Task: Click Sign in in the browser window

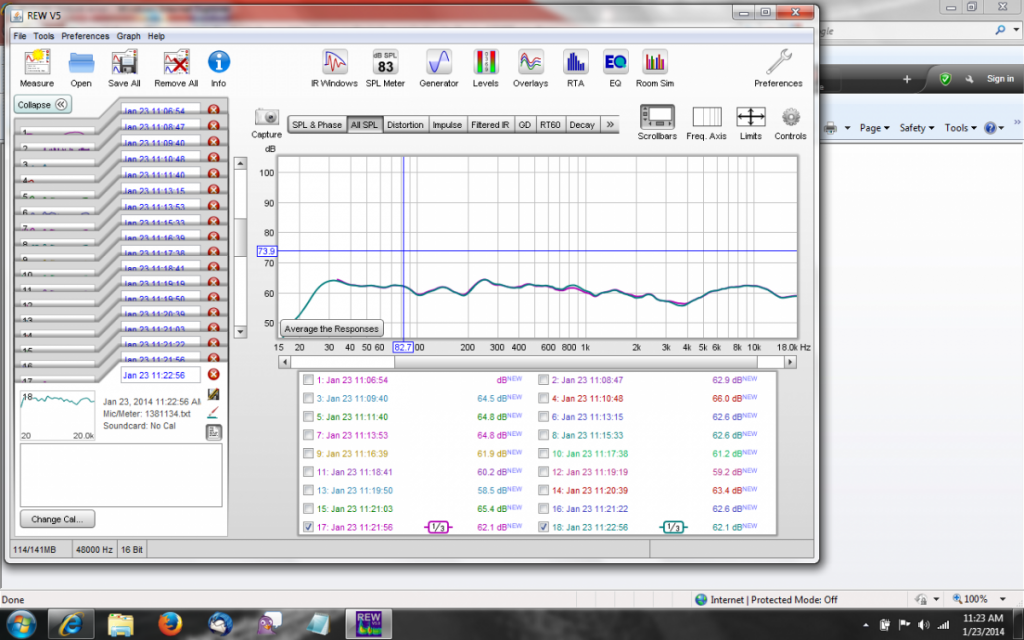Action: pos(1000,78)
